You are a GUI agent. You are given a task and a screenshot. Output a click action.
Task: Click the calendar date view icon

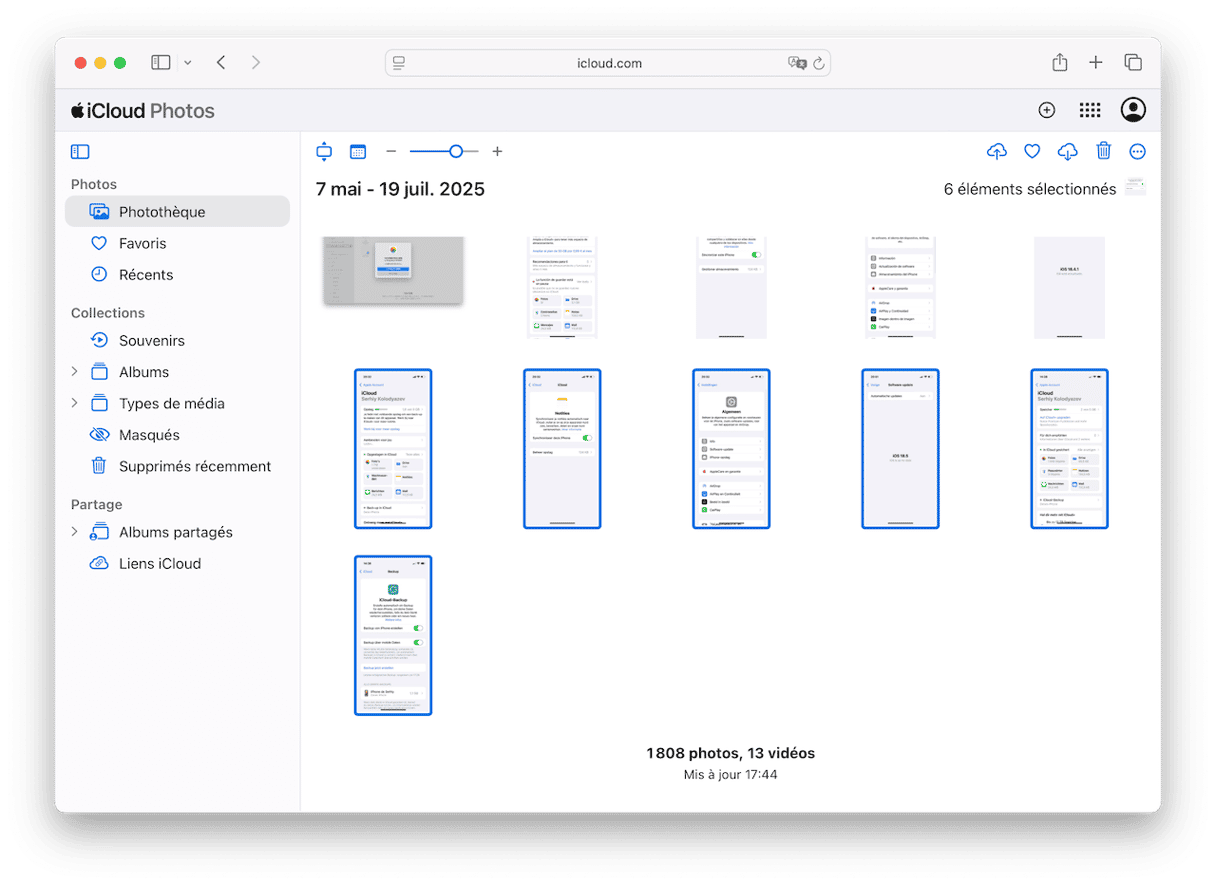click(x=358, y=152)
